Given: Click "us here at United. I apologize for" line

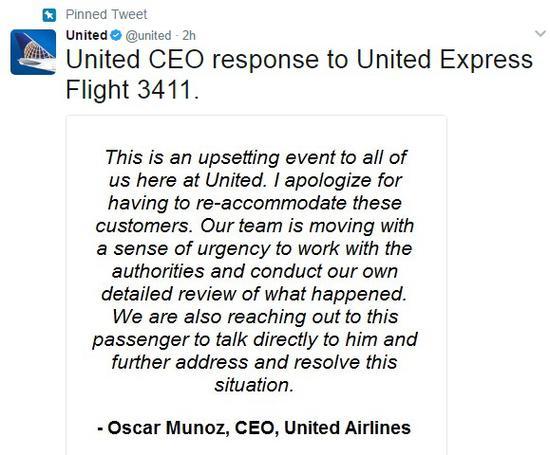Looking at the screenshot, I should (x=256, y=180).
